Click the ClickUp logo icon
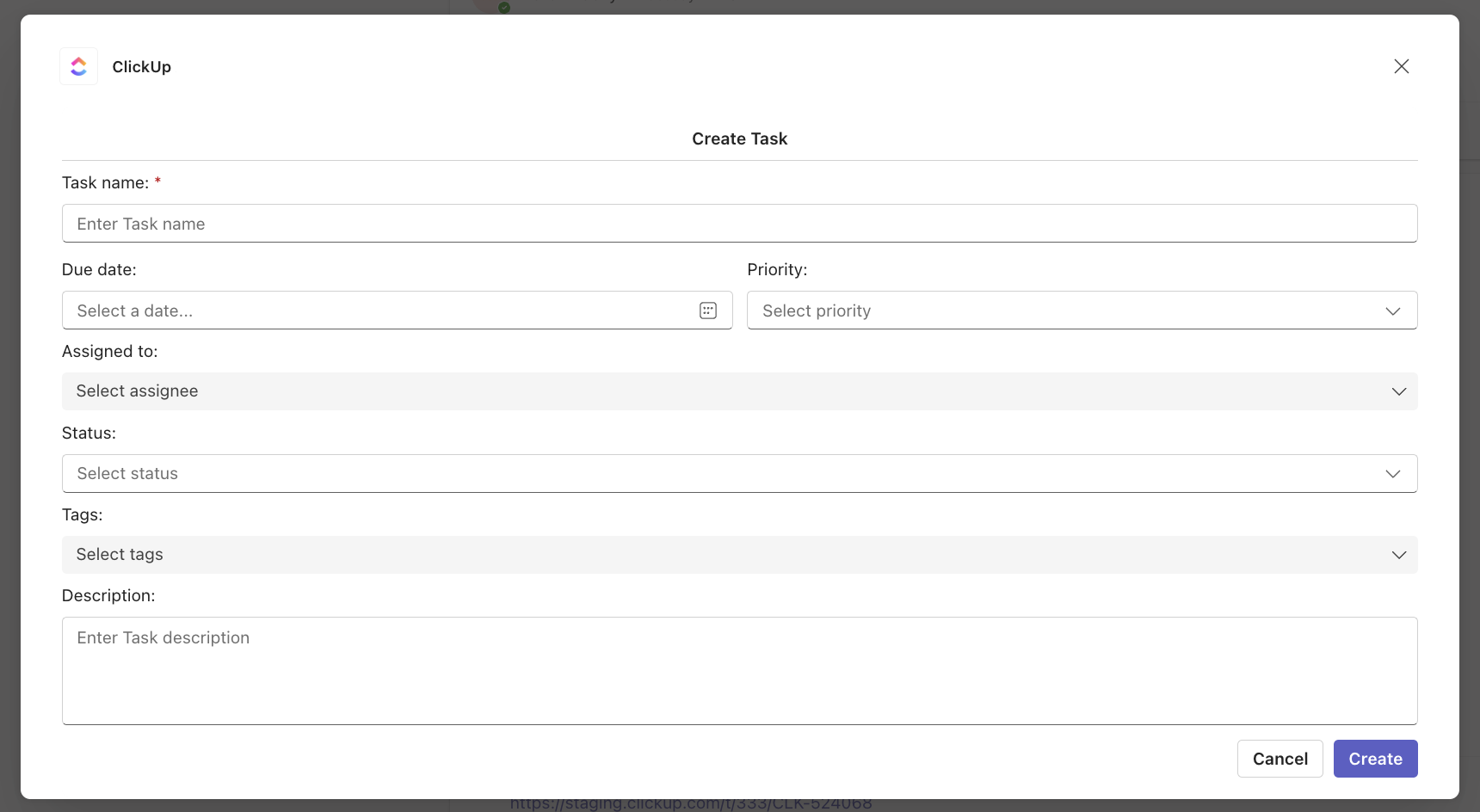The width and height of the screenshot is (1480, 812). coord(78,66)
